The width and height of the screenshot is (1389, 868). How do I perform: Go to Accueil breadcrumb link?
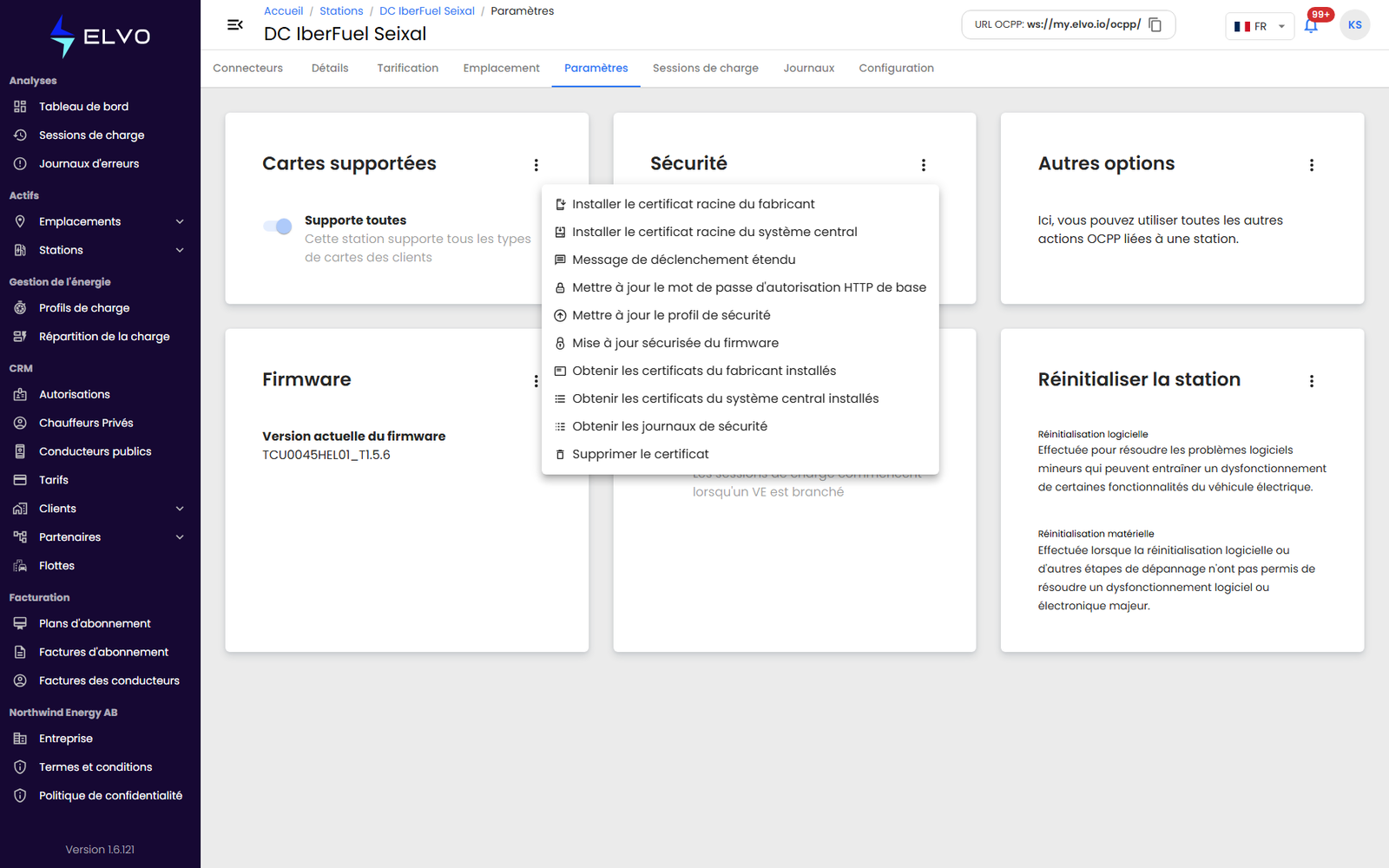[284, 11]
